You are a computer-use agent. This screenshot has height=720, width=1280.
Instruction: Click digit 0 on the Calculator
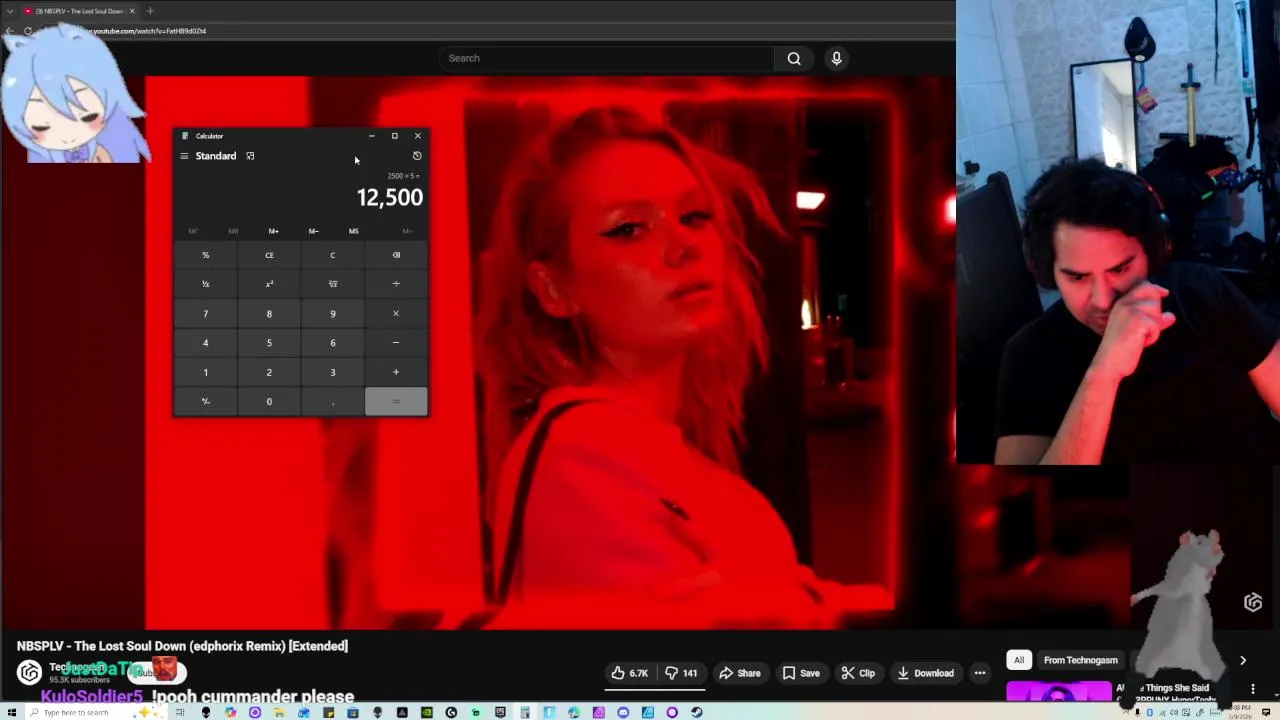[269, 401]
